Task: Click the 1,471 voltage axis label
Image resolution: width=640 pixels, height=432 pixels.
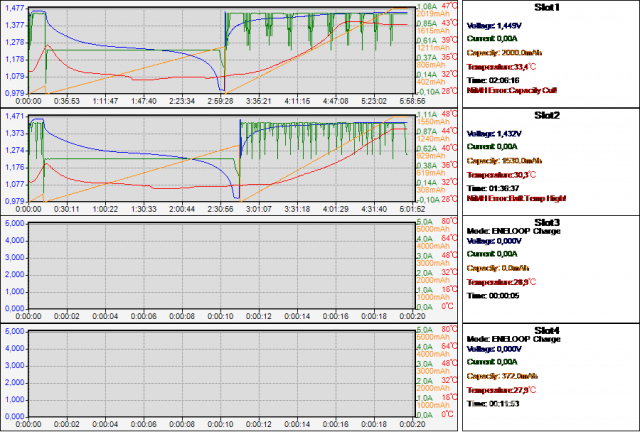Action: pyautogui.click(x=14, y=116)
